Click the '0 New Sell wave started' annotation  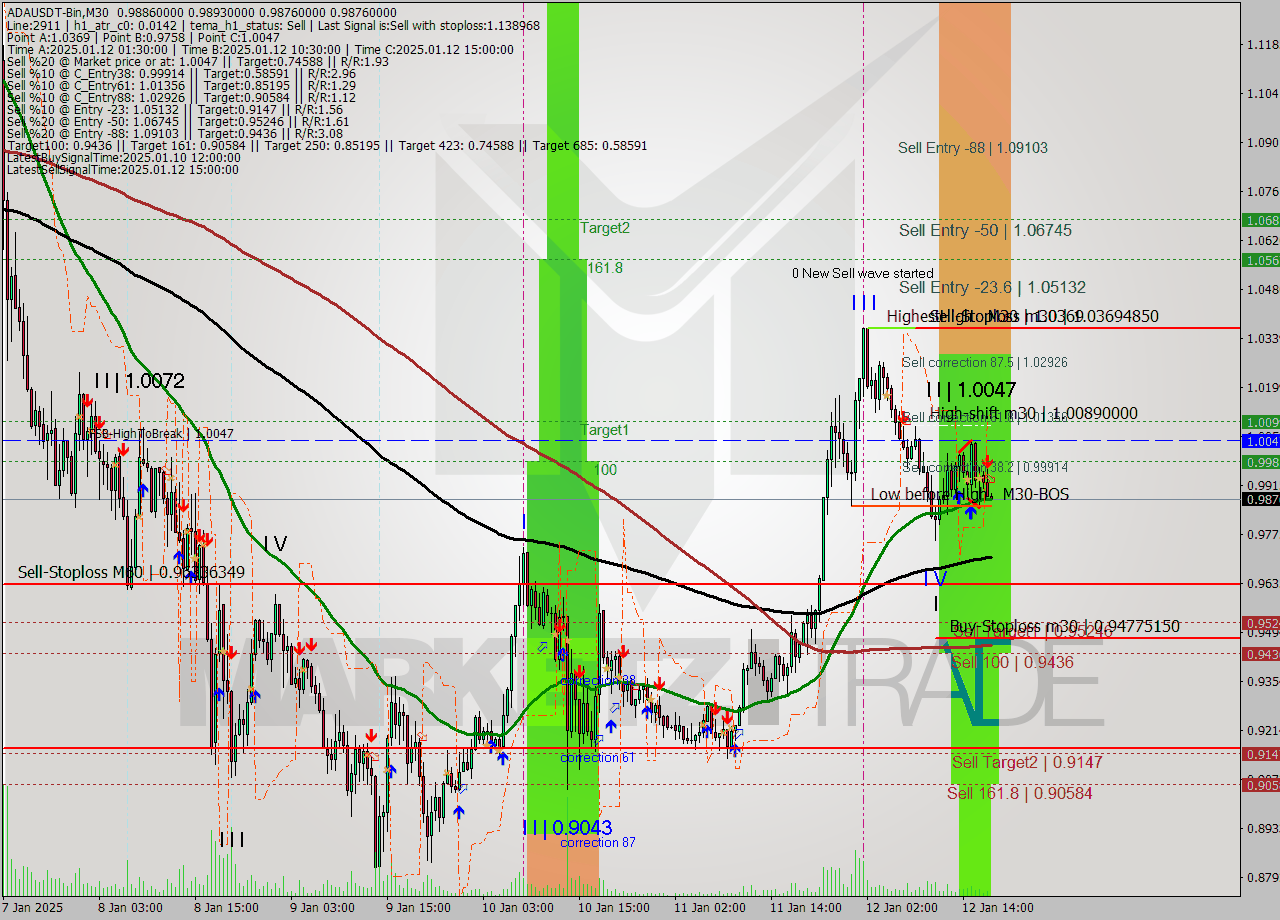coord(863,273)
